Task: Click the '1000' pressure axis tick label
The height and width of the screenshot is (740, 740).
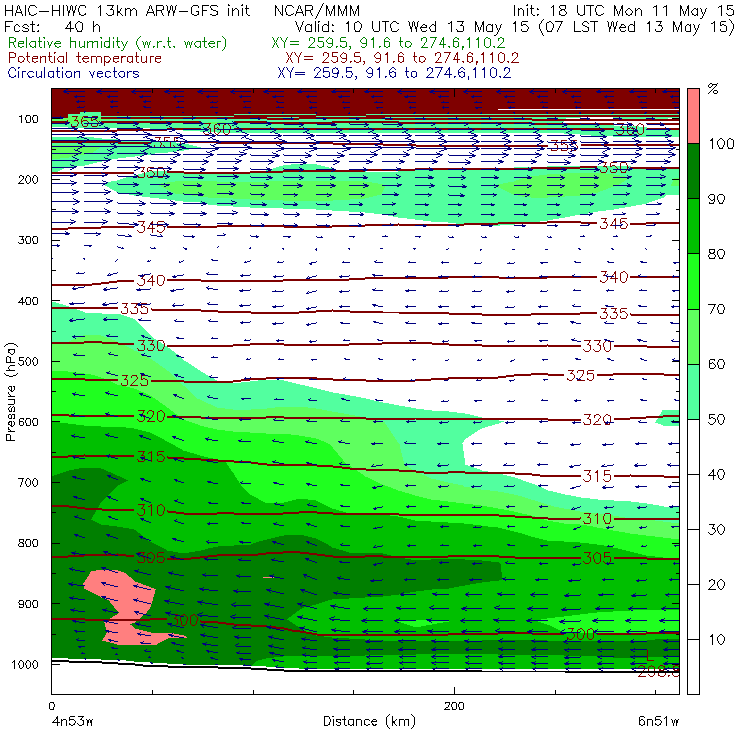Action: (25, 664)
